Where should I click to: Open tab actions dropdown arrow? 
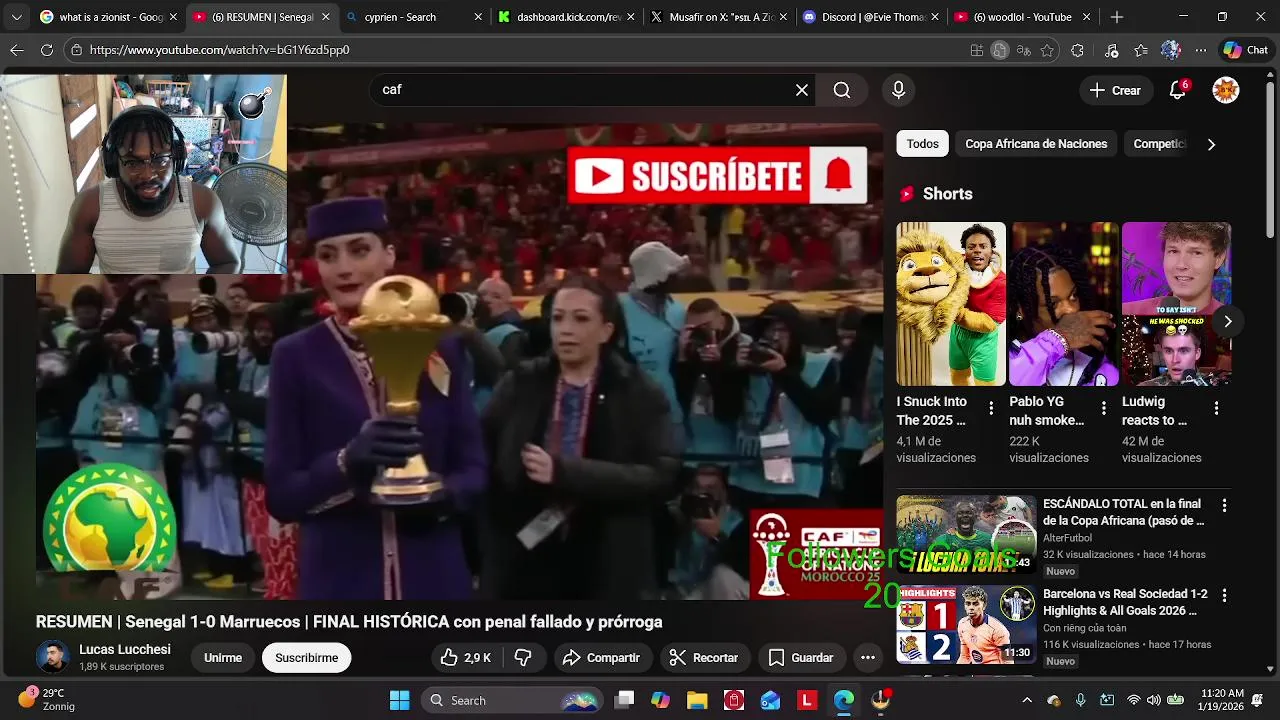click(x=16, y=17)
